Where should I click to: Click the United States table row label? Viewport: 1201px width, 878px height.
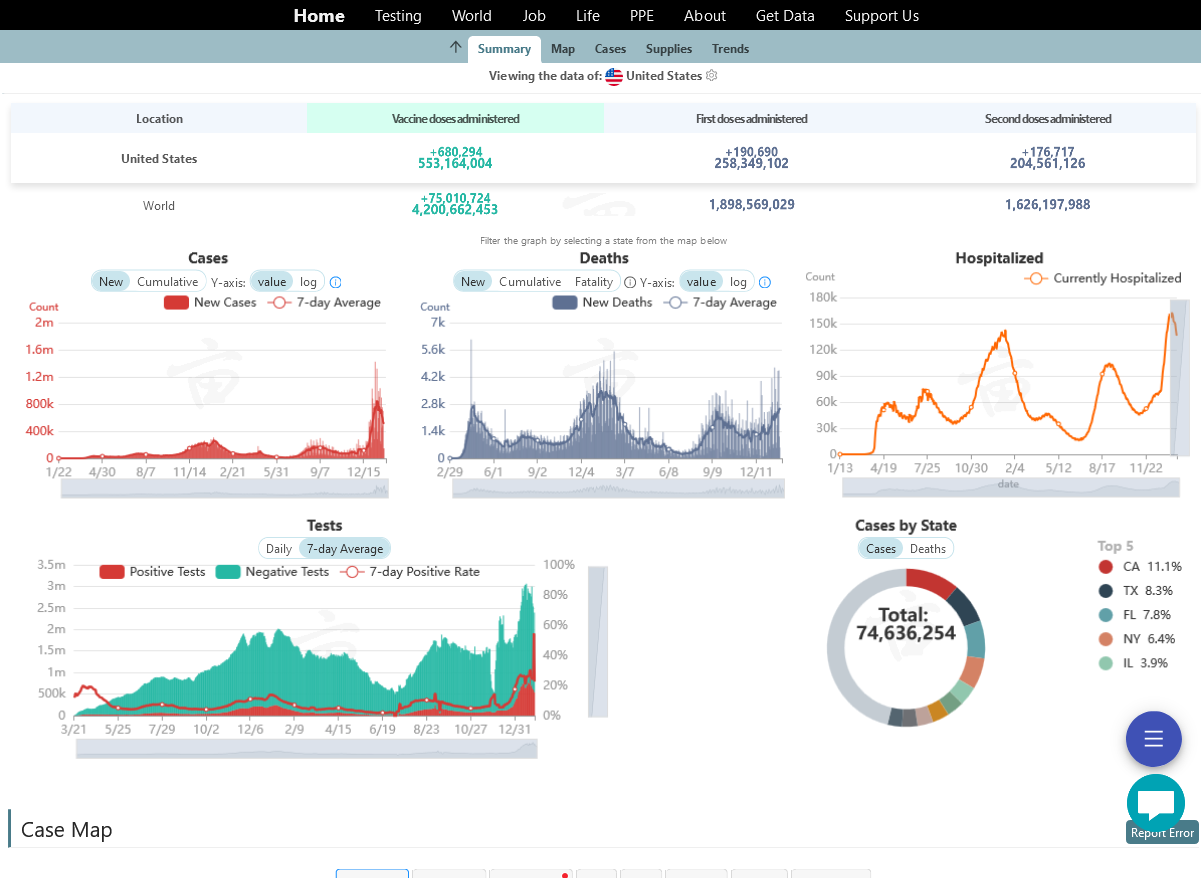[x=159, y=159]
